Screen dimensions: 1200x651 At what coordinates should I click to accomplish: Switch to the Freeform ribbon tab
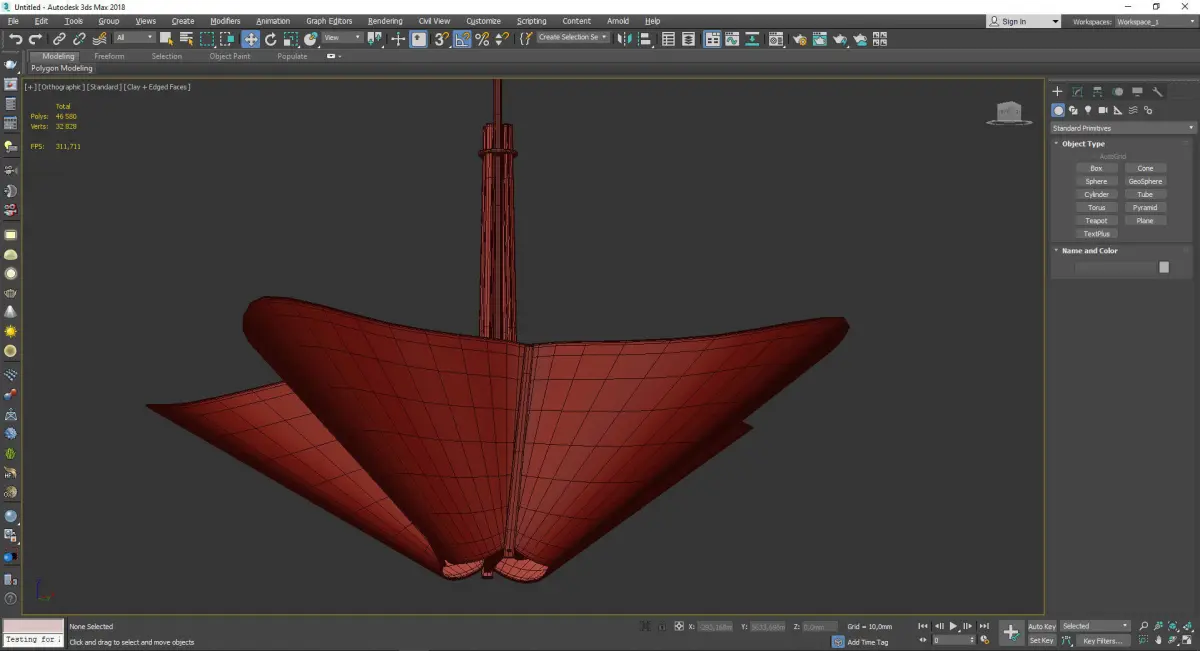point(109,56)
